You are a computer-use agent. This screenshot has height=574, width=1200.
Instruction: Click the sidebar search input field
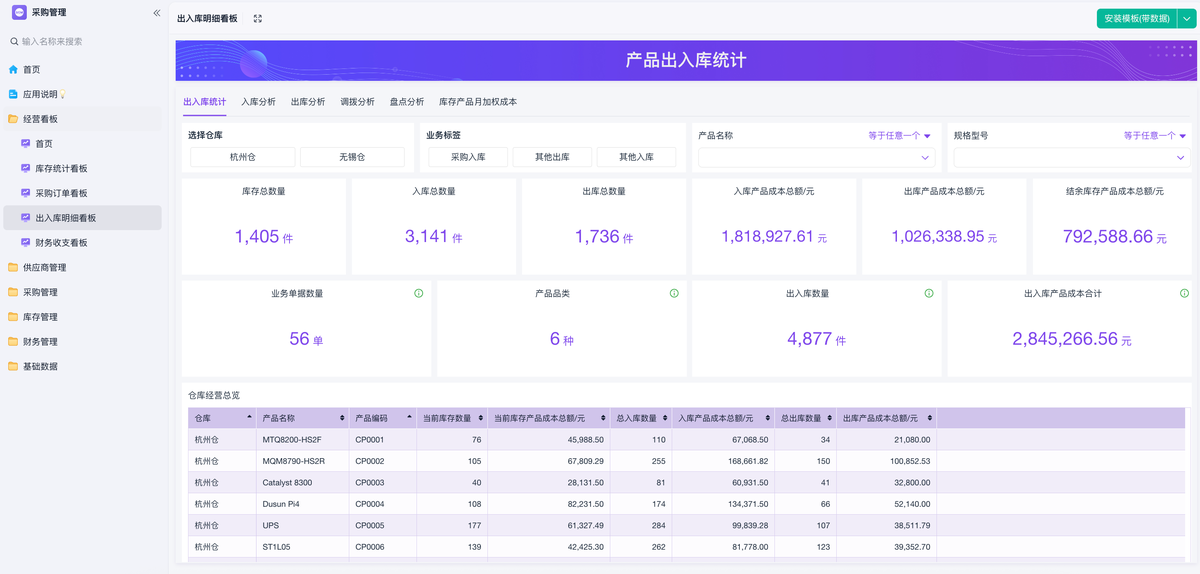pos(85,42)
